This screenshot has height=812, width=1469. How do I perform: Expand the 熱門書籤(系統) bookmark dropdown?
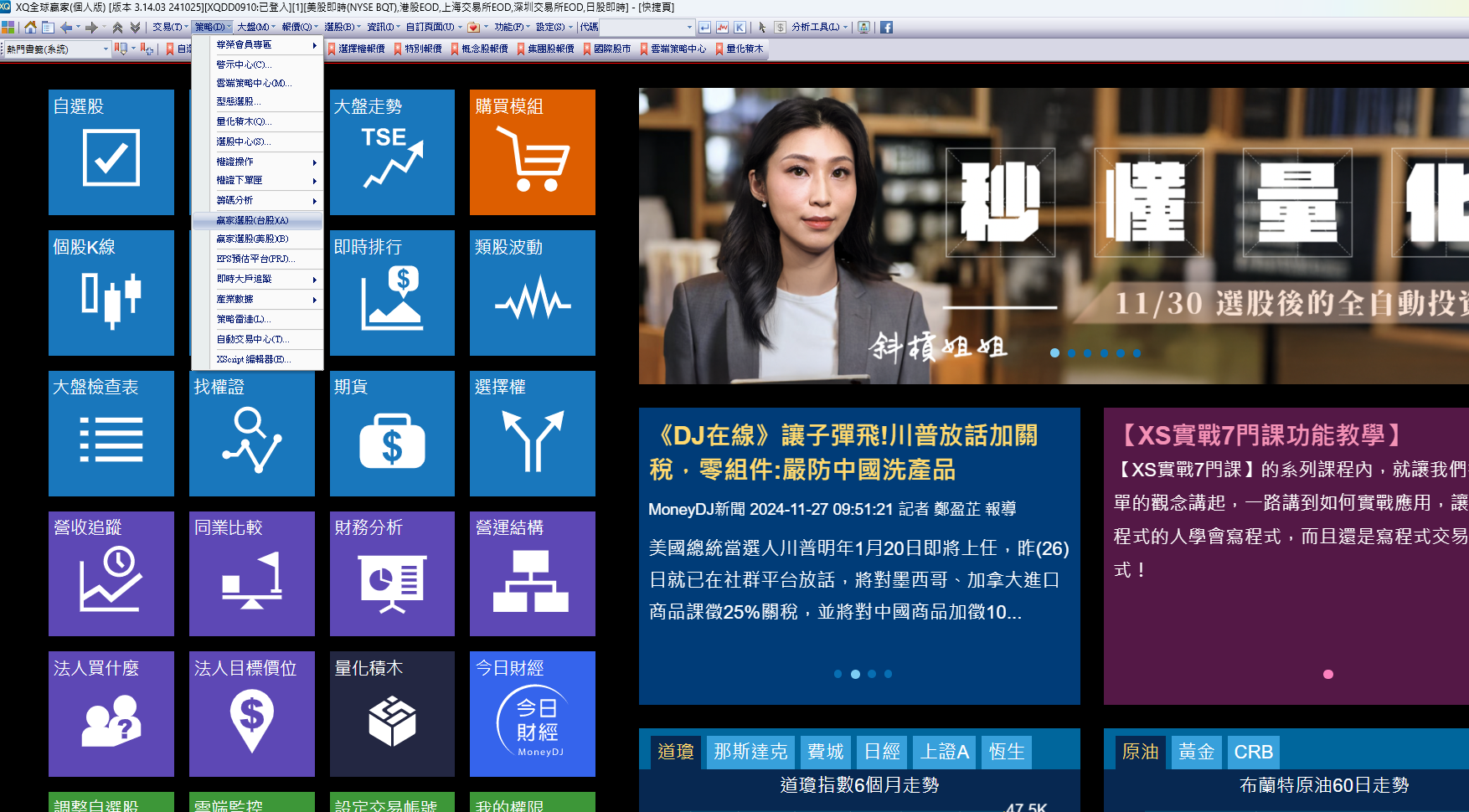click(106, 49)
